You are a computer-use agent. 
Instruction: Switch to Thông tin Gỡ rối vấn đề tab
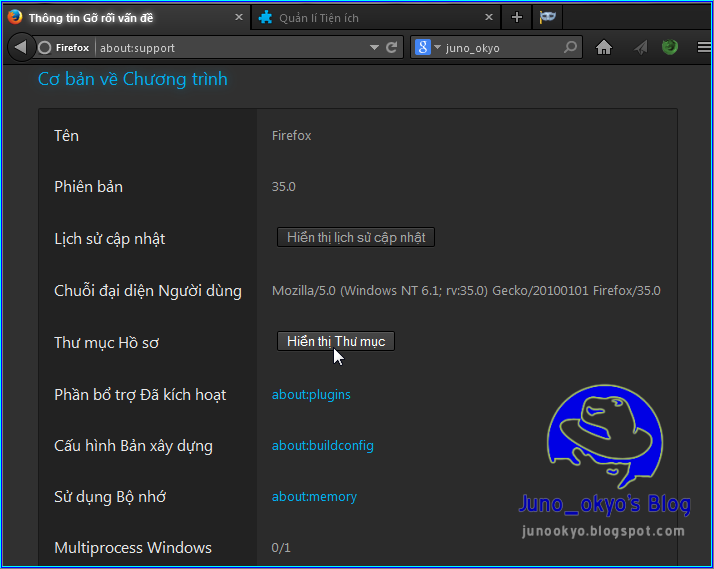pyautogui.click(x=127, y=18)
